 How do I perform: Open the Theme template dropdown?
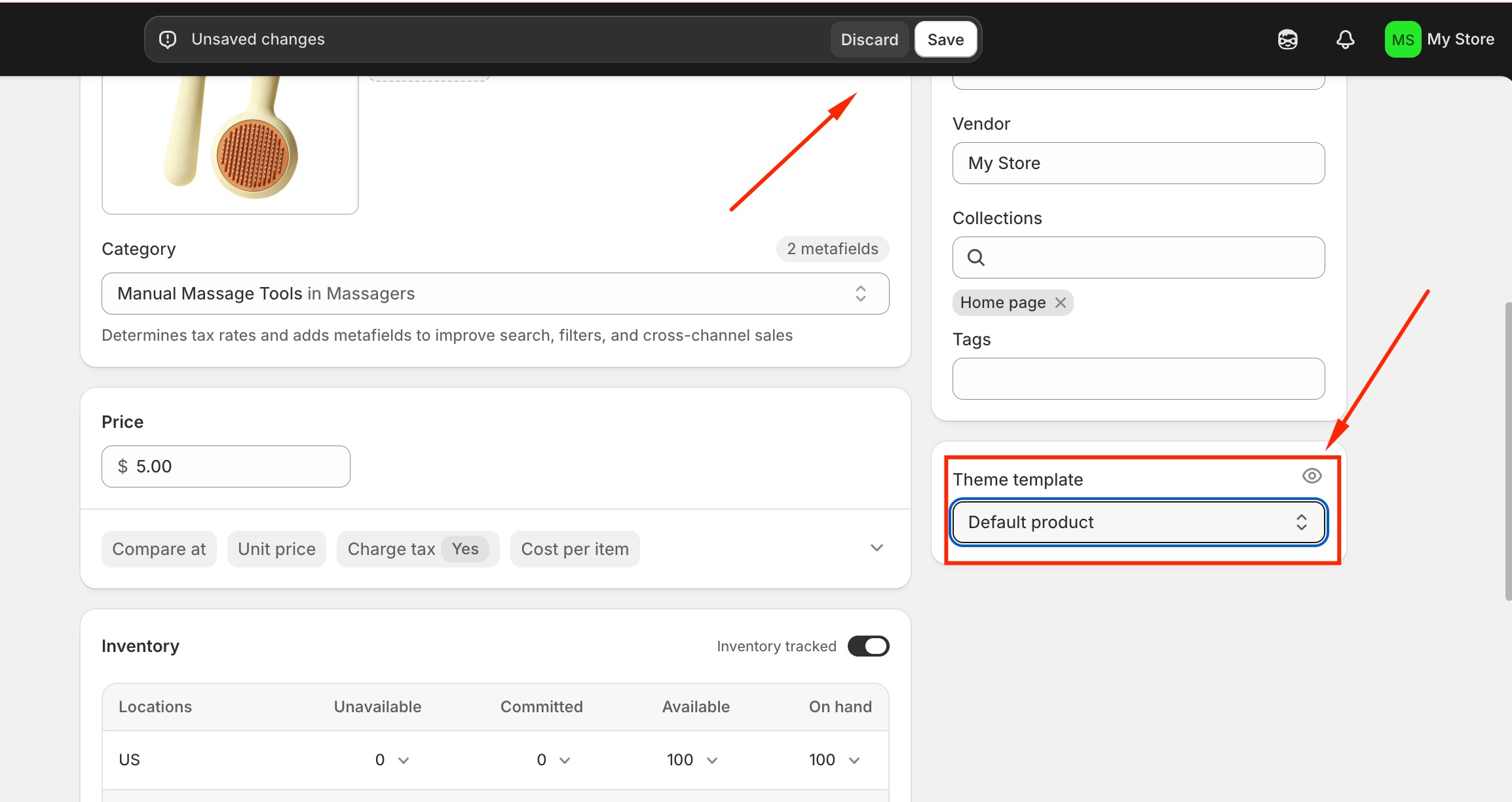tap(1139, 522)
